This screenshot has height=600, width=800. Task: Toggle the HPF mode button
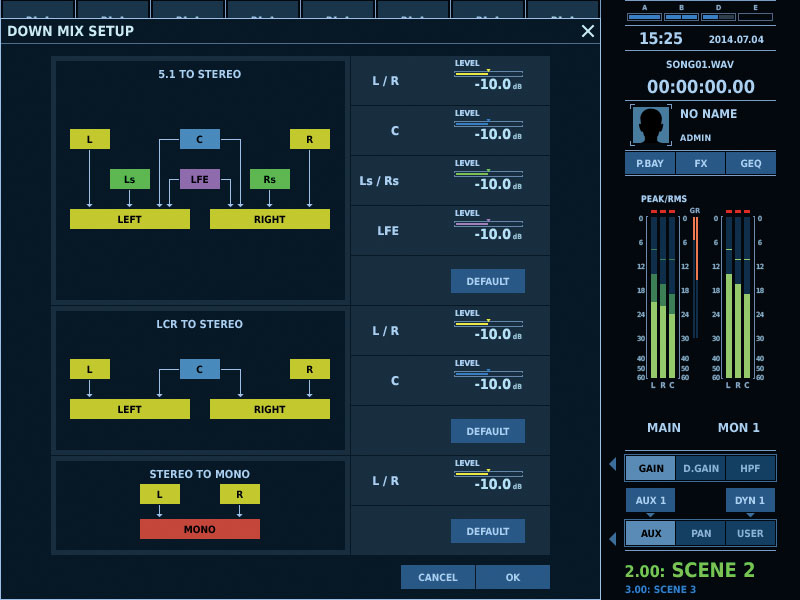click(750, 468)
